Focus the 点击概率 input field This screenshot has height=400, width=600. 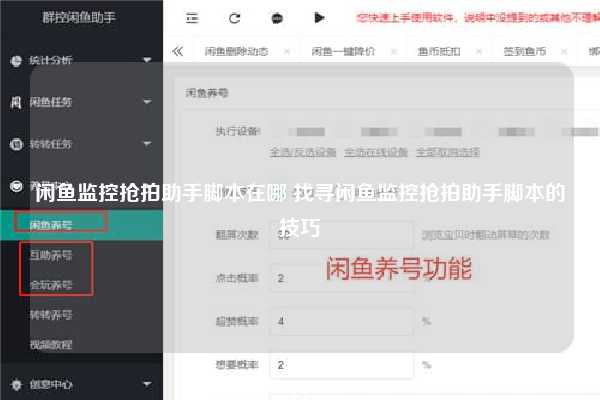pos(342,278)
